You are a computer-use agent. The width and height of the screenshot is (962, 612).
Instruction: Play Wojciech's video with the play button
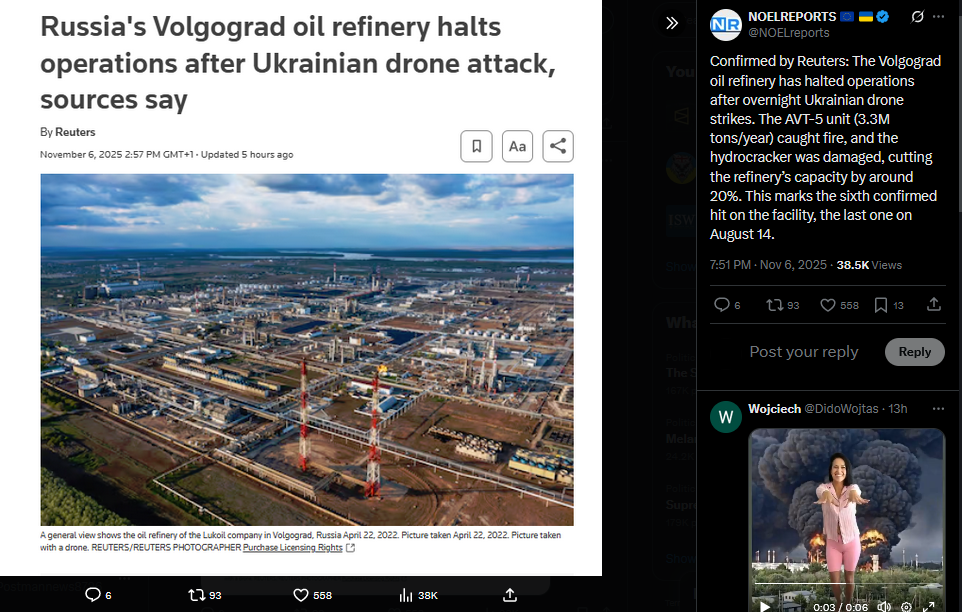[x=764, y=606]
